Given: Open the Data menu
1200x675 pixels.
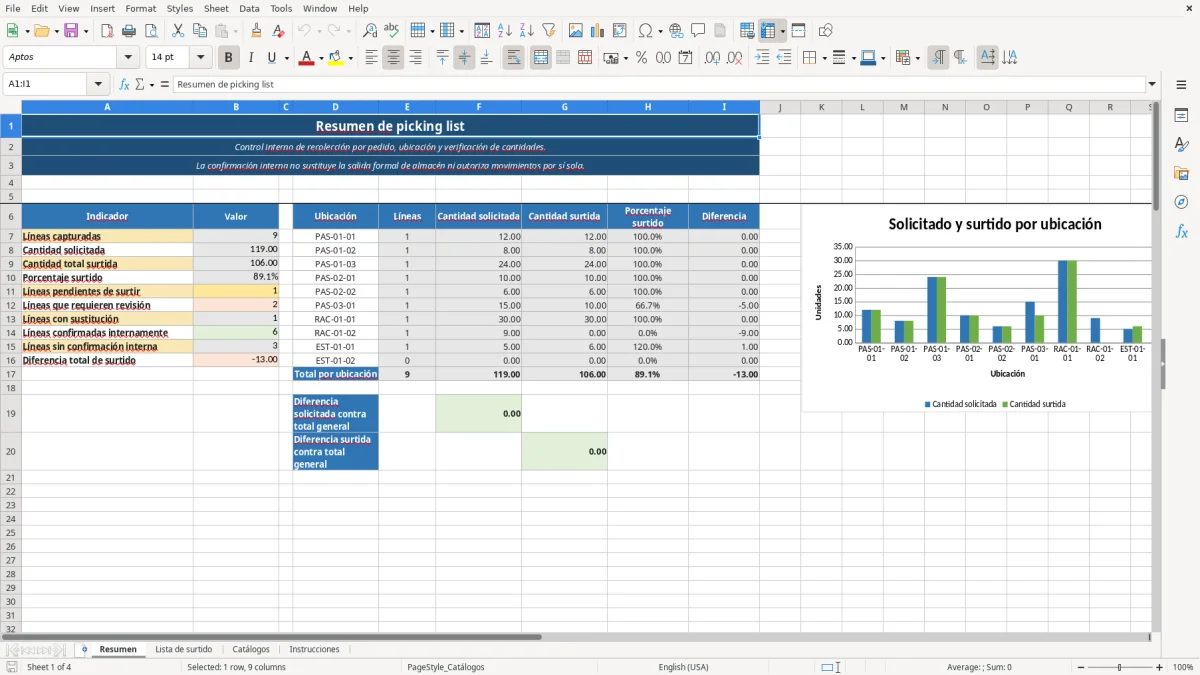Looking at the screenshot, I should point(249,8).
